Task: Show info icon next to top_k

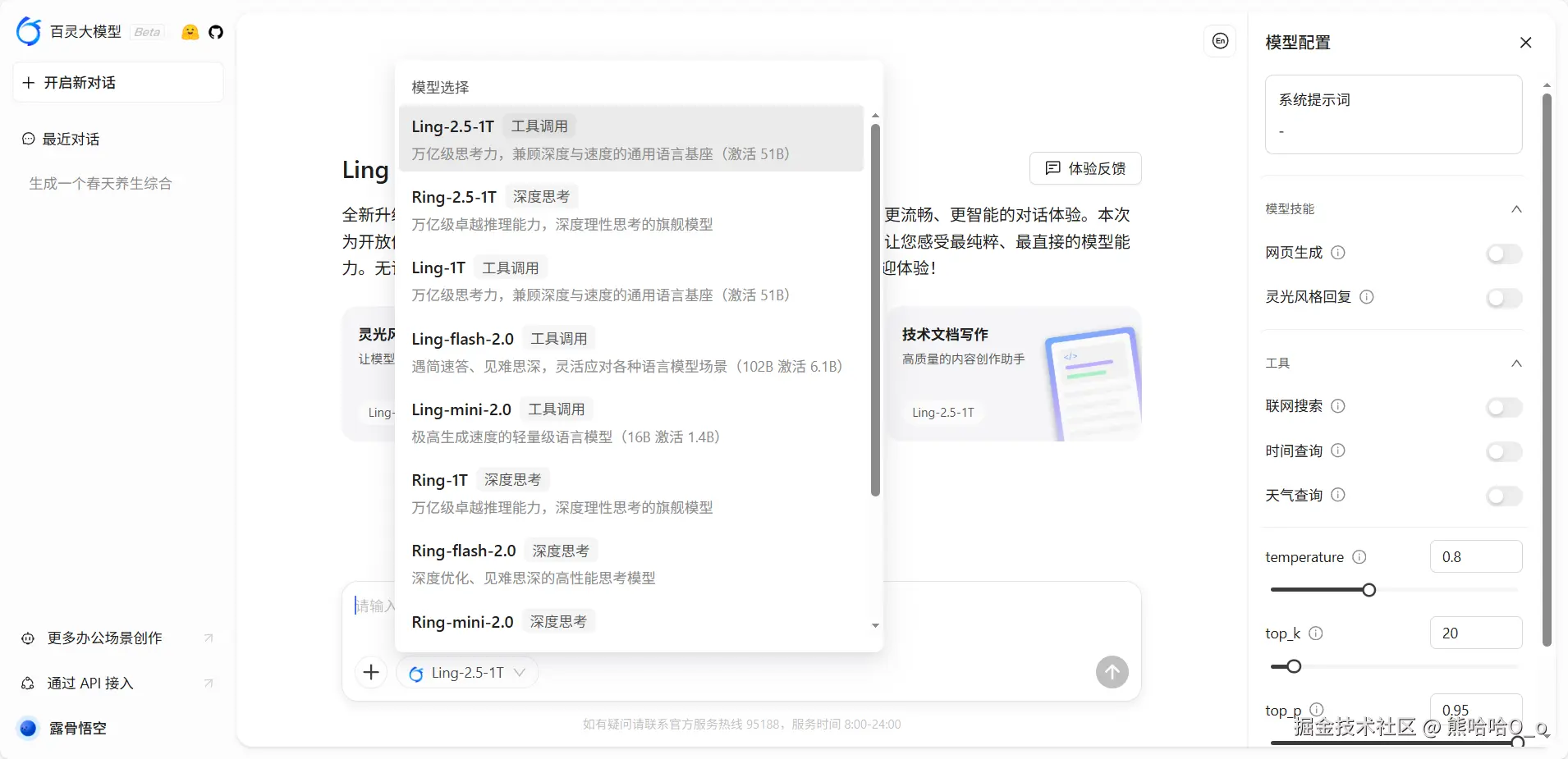Action: [1316, 633]
